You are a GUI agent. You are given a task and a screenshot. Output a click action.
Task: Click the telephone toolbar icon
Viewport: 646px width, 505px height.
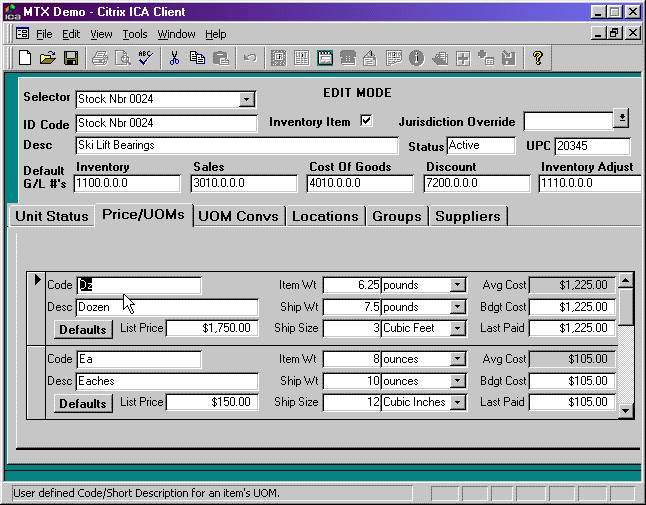(x=348, y=58)
